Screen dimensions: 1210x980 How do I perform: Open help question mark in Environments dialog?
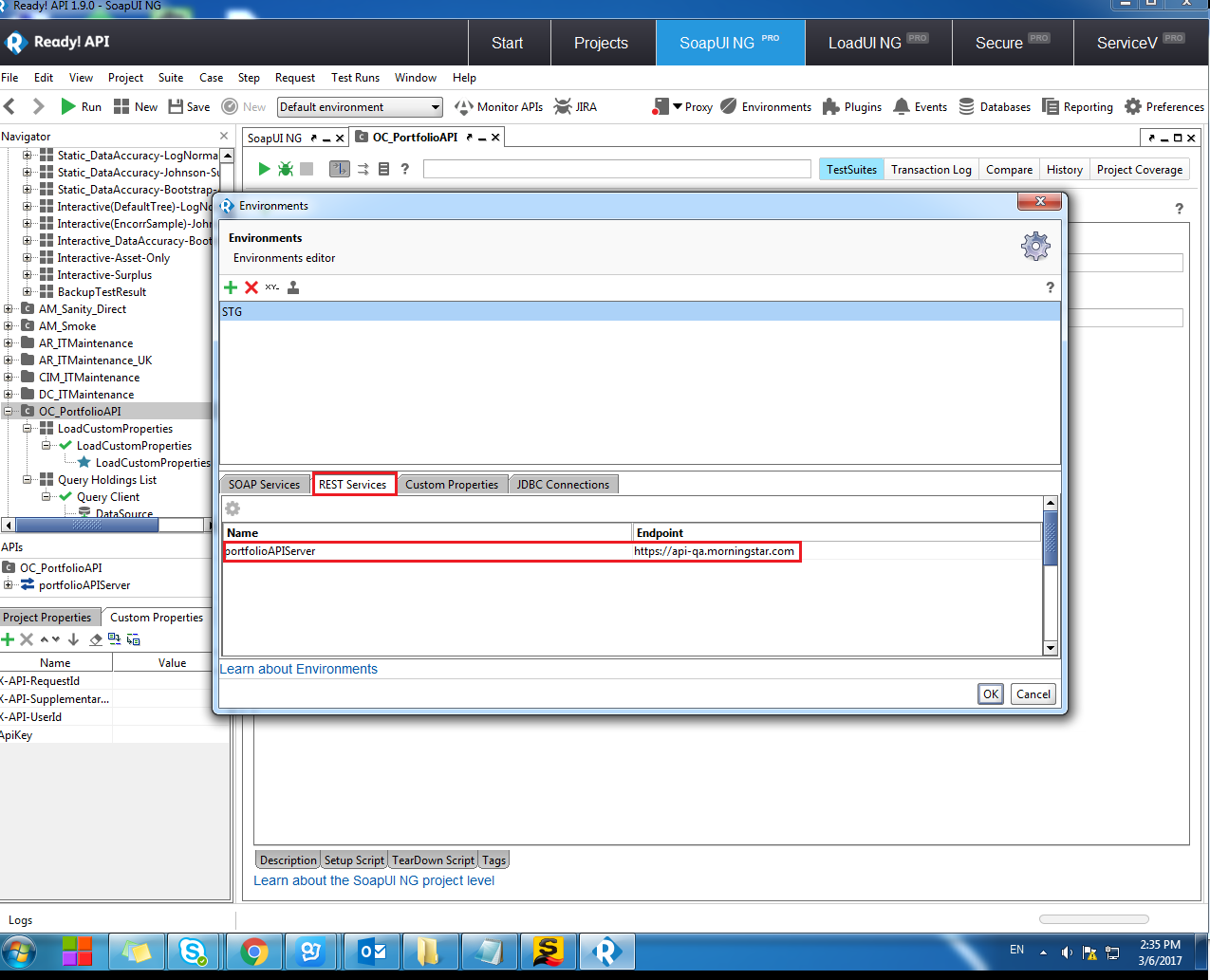pos(1050,287)
